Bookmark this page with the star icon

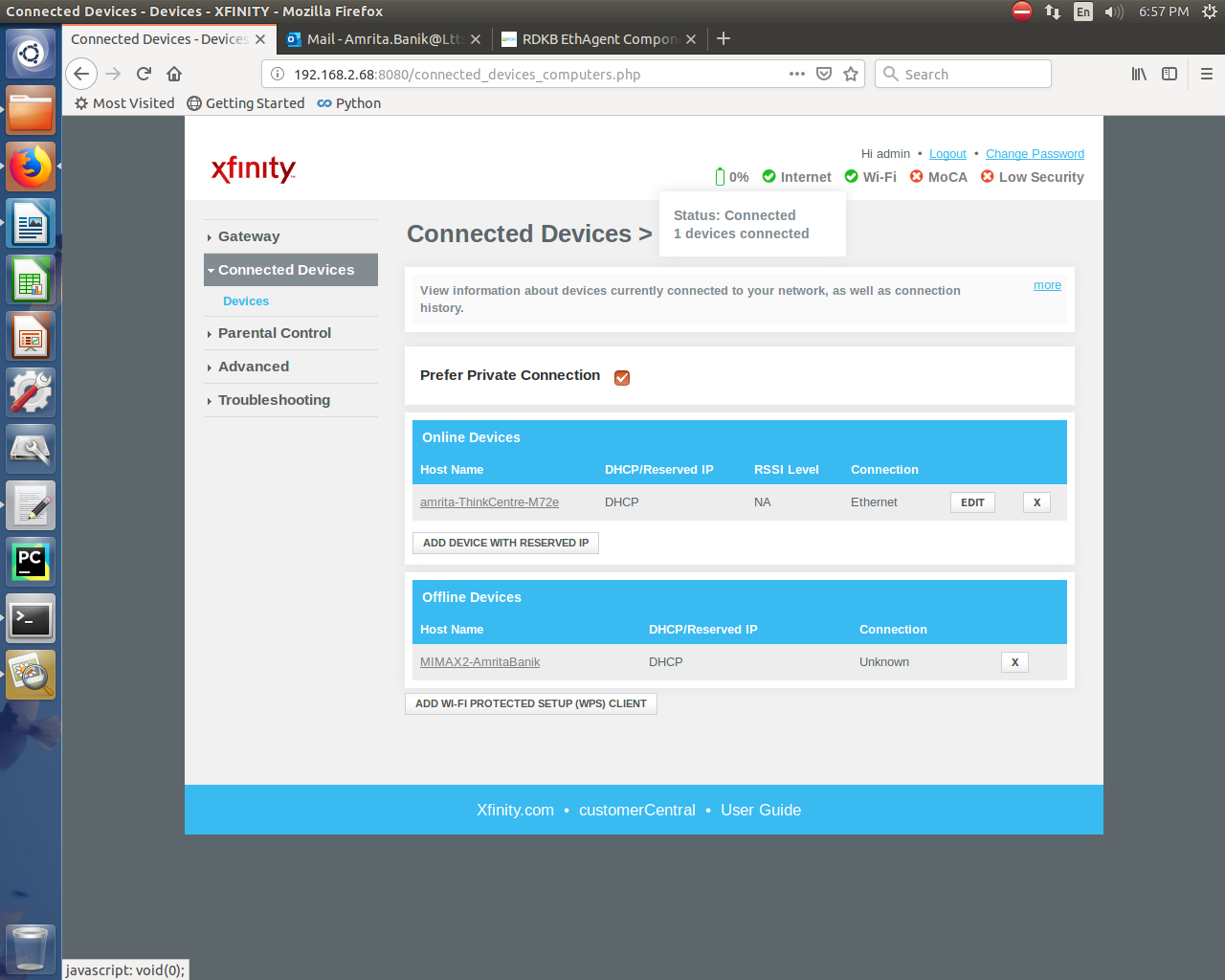point(851,74)
